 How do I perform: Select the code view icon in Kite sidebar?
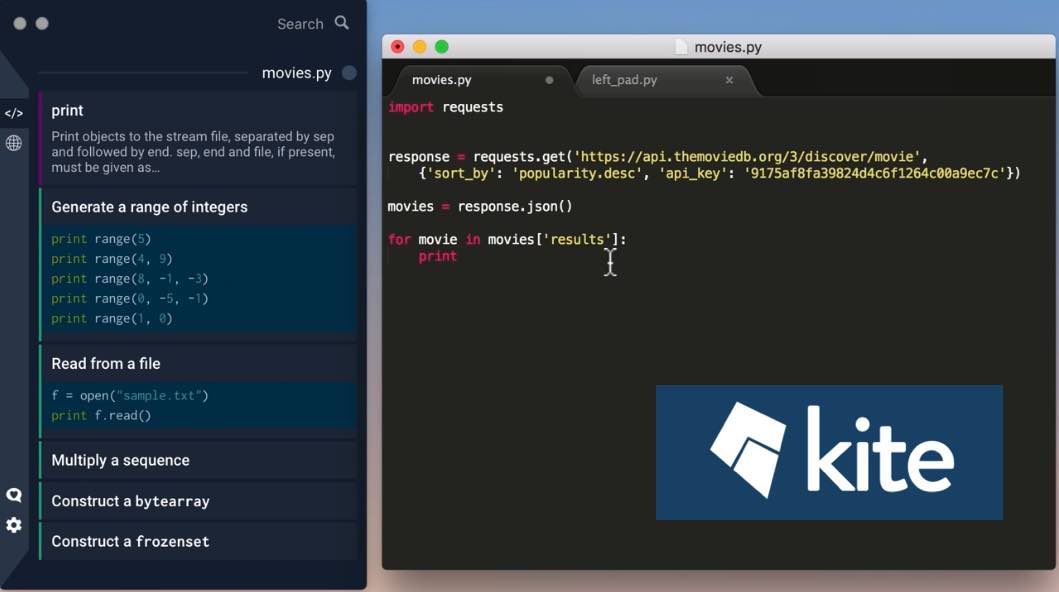click(x=14, y=113)
